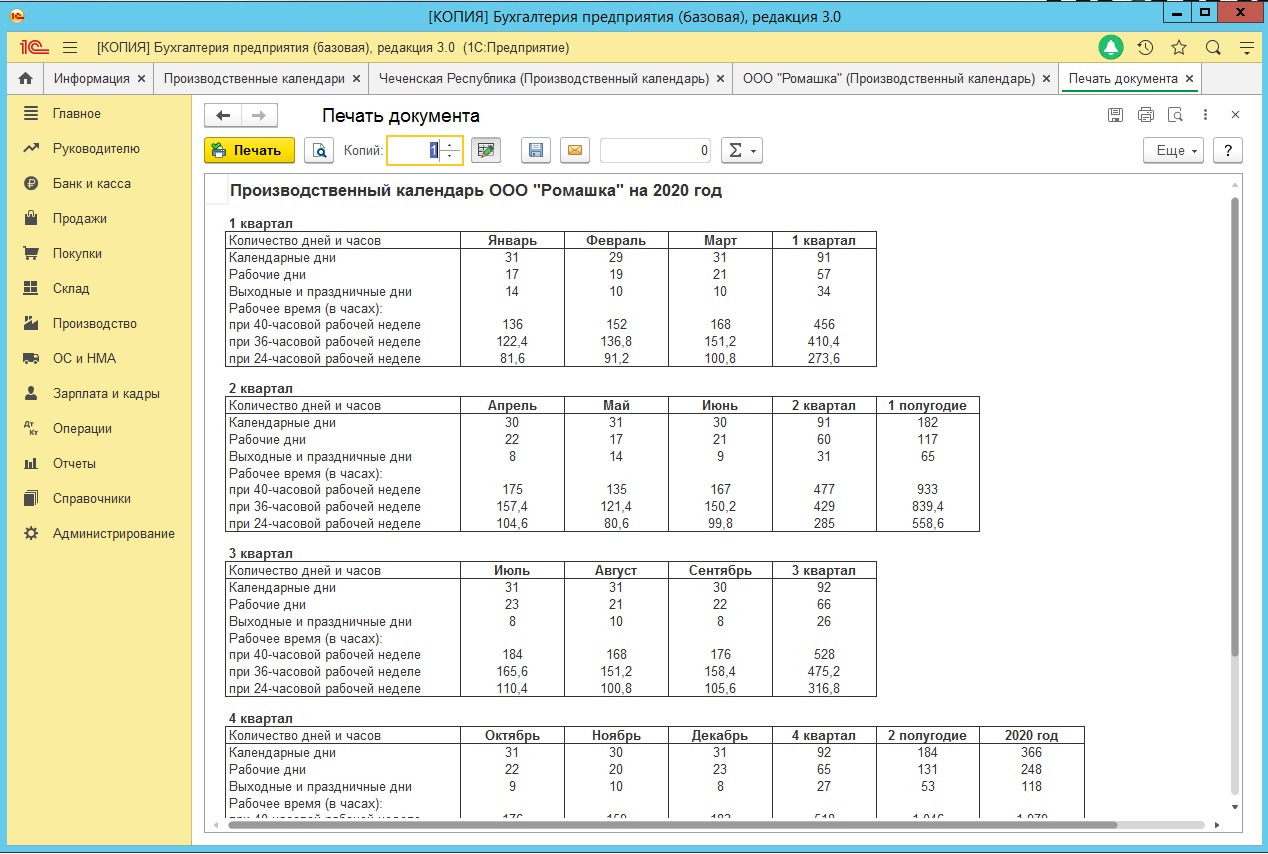Open the hamburger main menu icon

click(70, 47)
